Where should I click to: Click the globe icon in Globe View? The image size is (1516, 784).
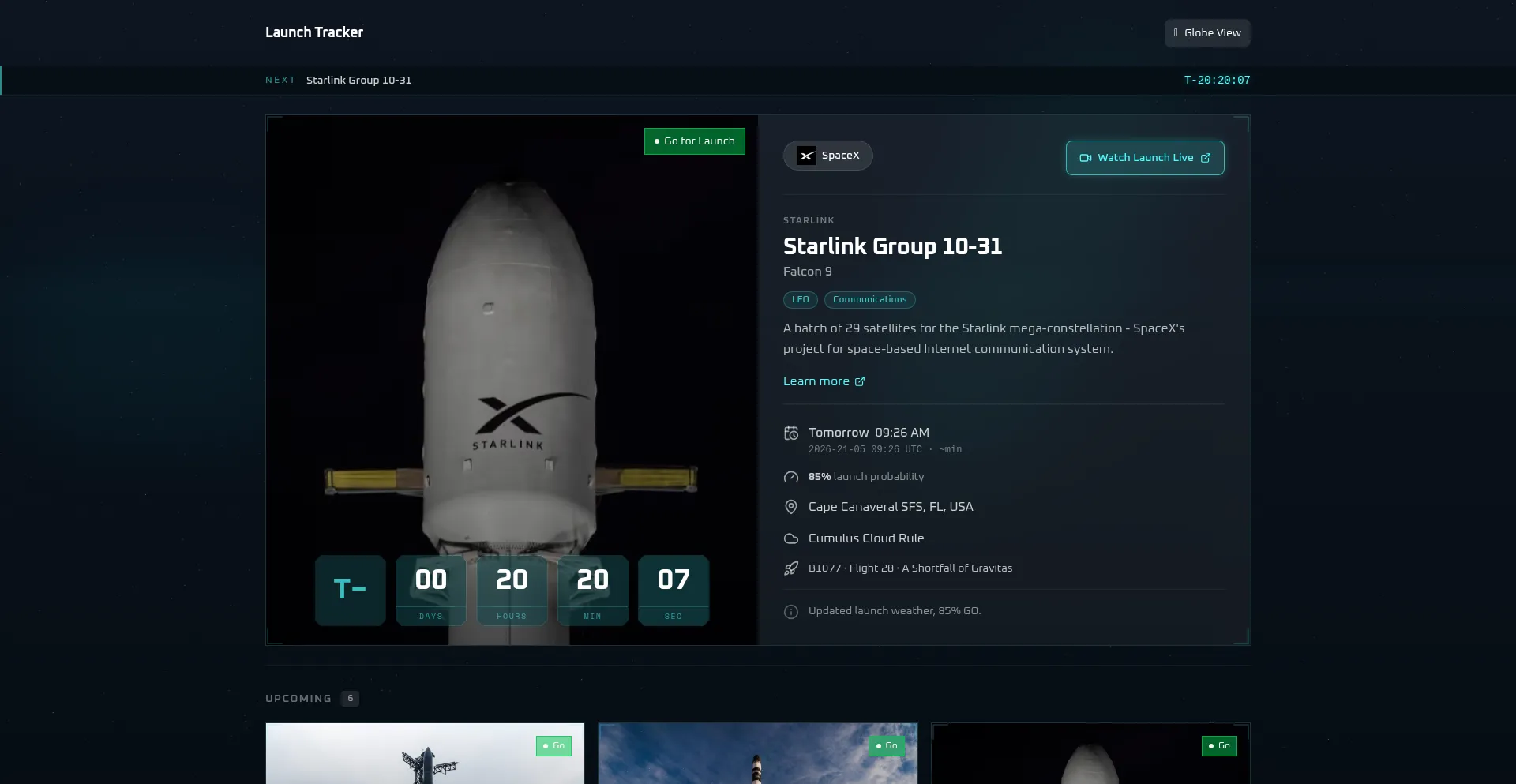coord(1176,33)
